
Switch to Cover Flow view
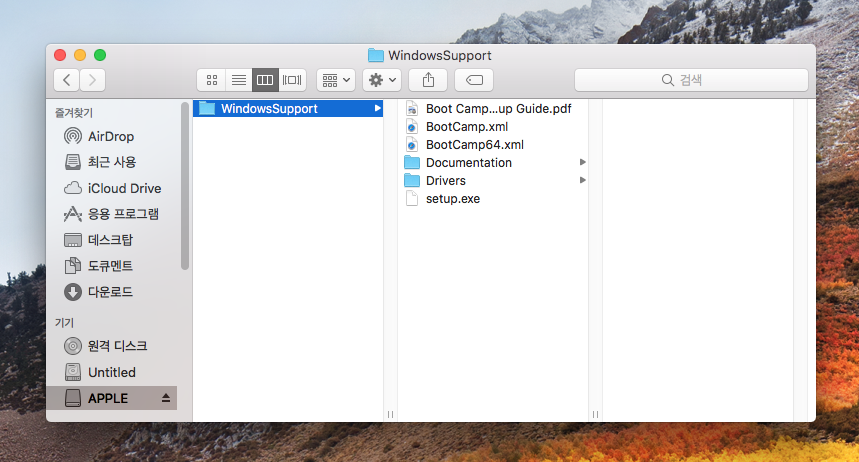[x=292, y=80]
